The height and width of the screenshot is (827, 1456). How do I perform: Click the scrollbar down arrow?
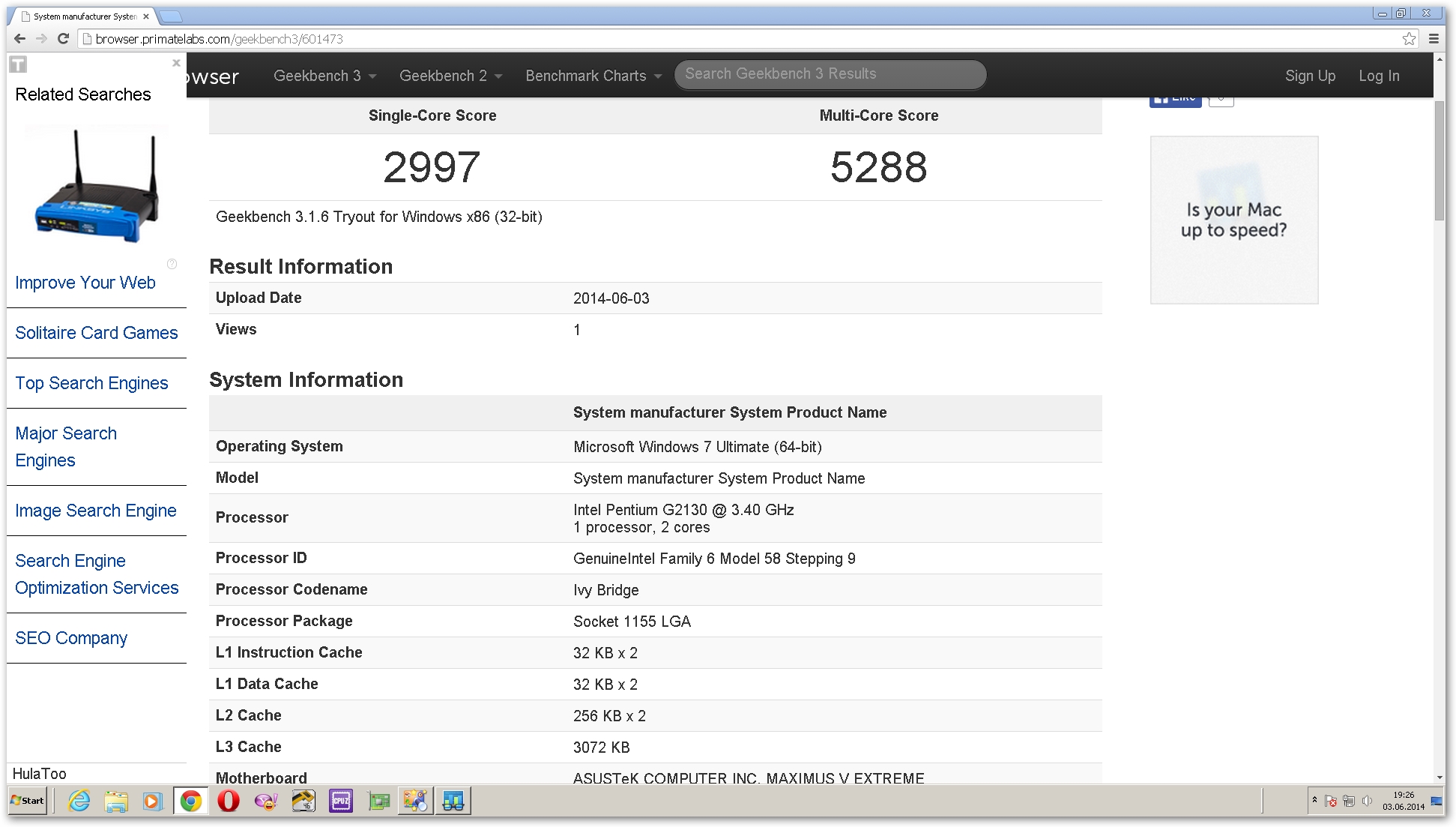coord(1440,778)
